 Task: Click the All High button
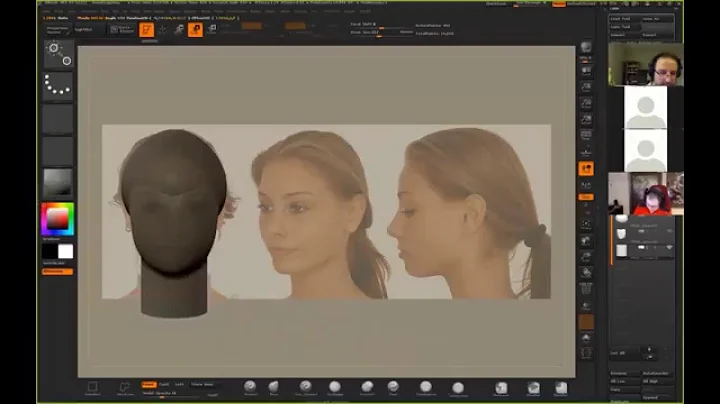pos(658,382)
